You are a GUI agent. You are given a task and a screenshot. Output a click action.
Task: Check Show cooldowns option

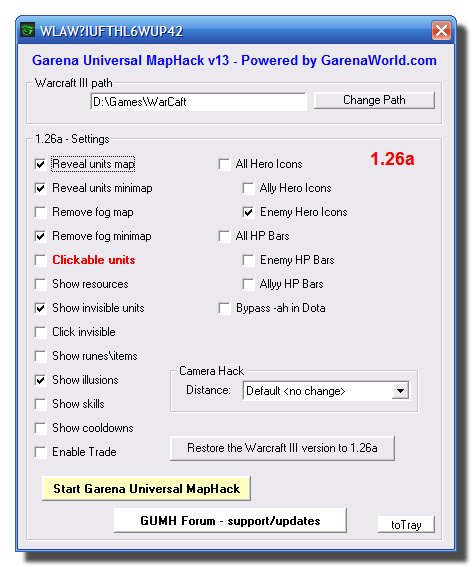41,428
